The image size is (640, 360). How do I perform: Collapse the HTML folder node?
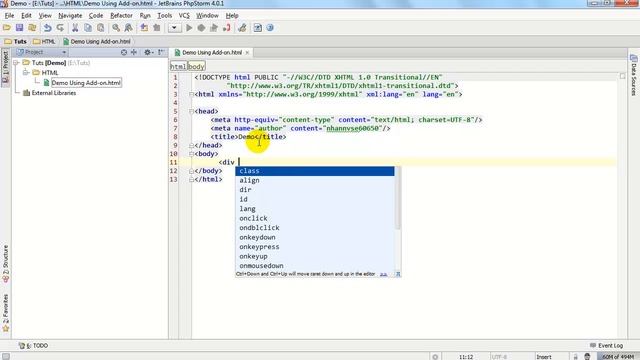pyautogui.click(x=26, y=72)
